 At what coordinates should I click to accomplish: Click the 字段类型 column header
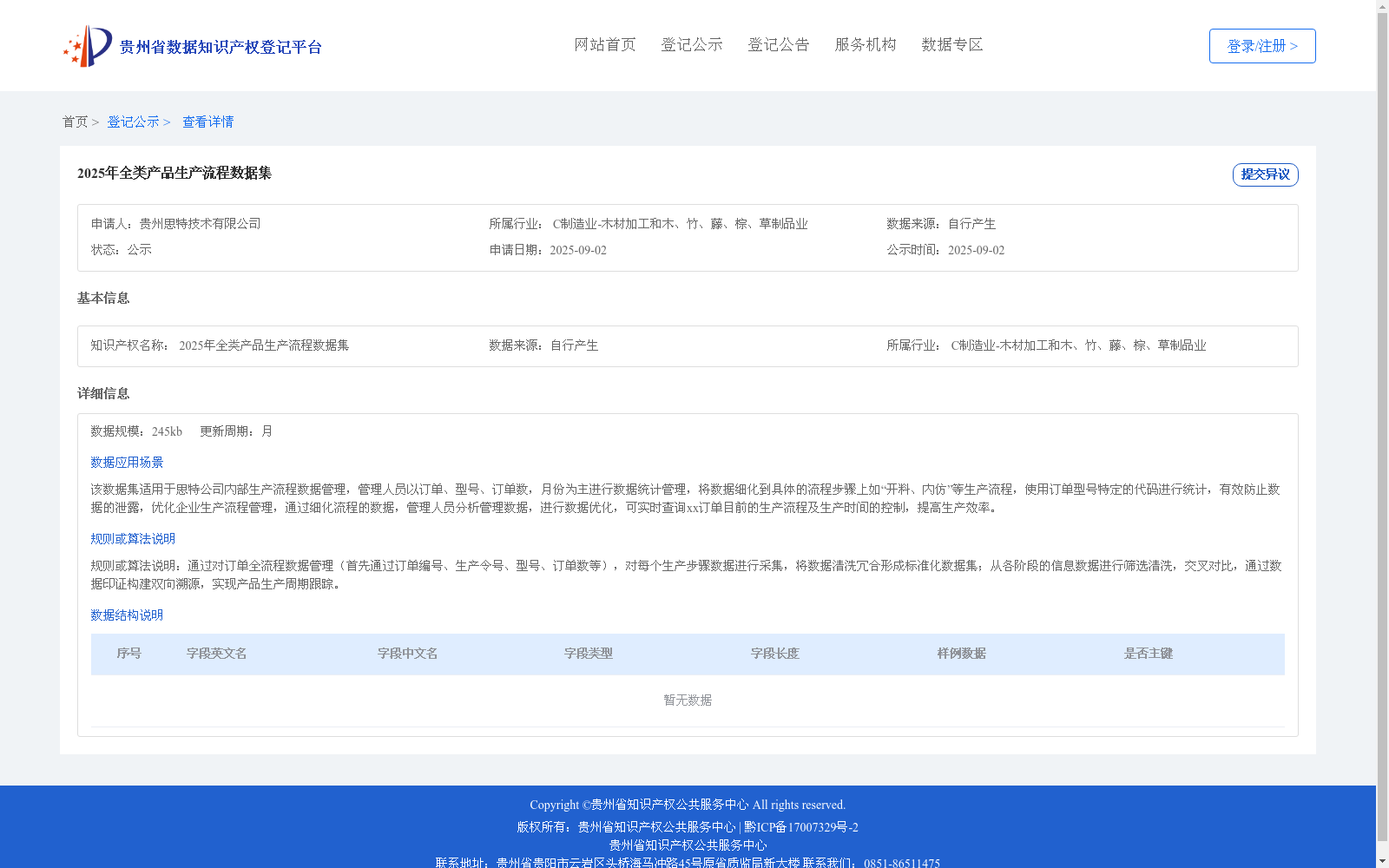[589, 654]
